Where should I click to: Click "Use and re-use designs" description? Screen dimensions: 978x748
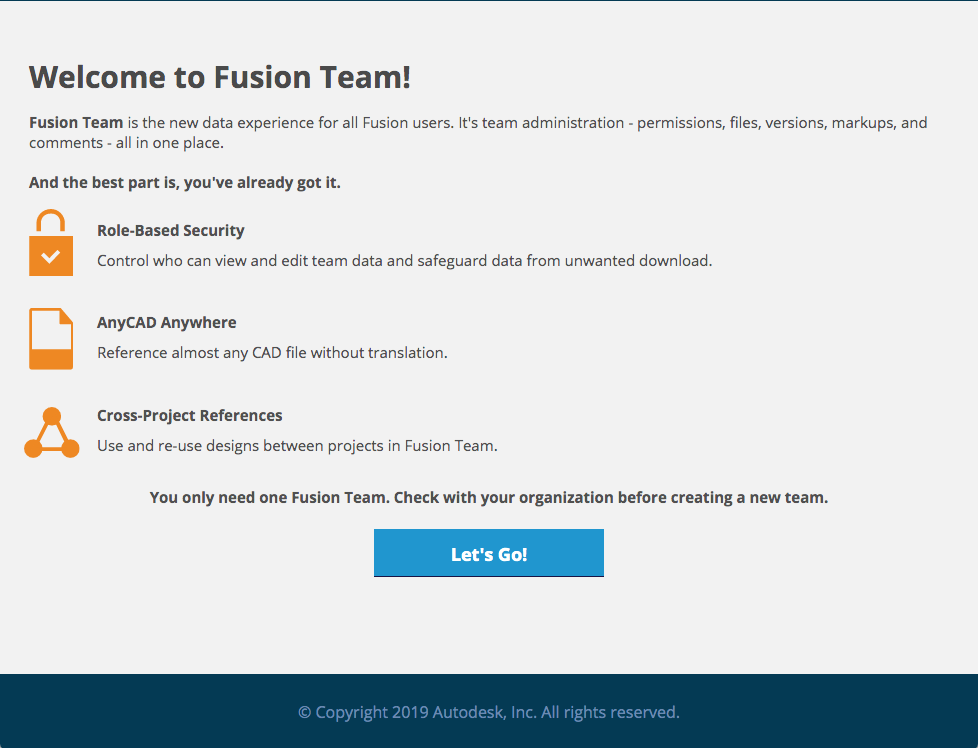point(297,446)
